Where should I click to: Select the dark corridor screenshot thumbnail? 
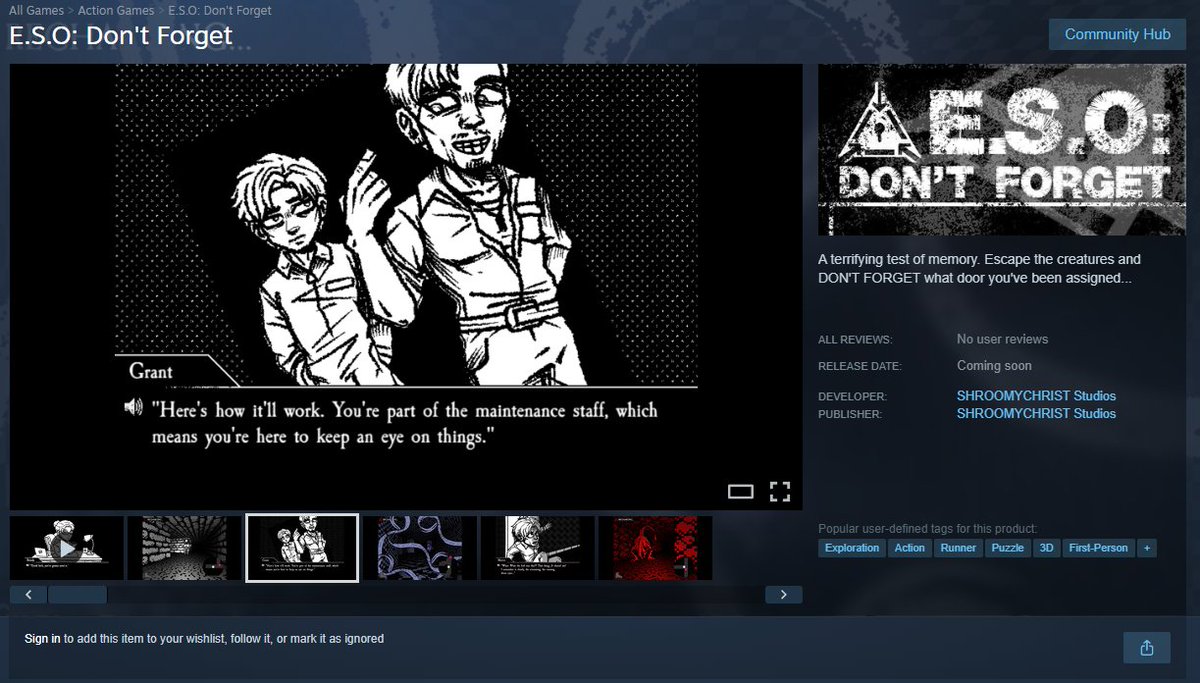pyautogui.click(x=184, y=548)
